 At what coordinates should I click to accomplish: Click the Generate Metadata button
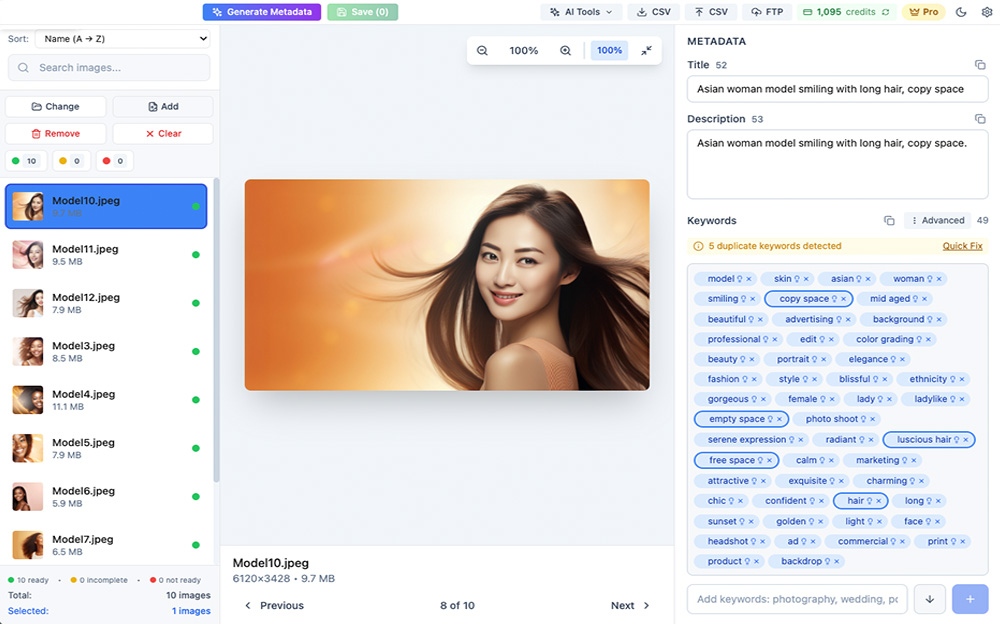point(261,12)
